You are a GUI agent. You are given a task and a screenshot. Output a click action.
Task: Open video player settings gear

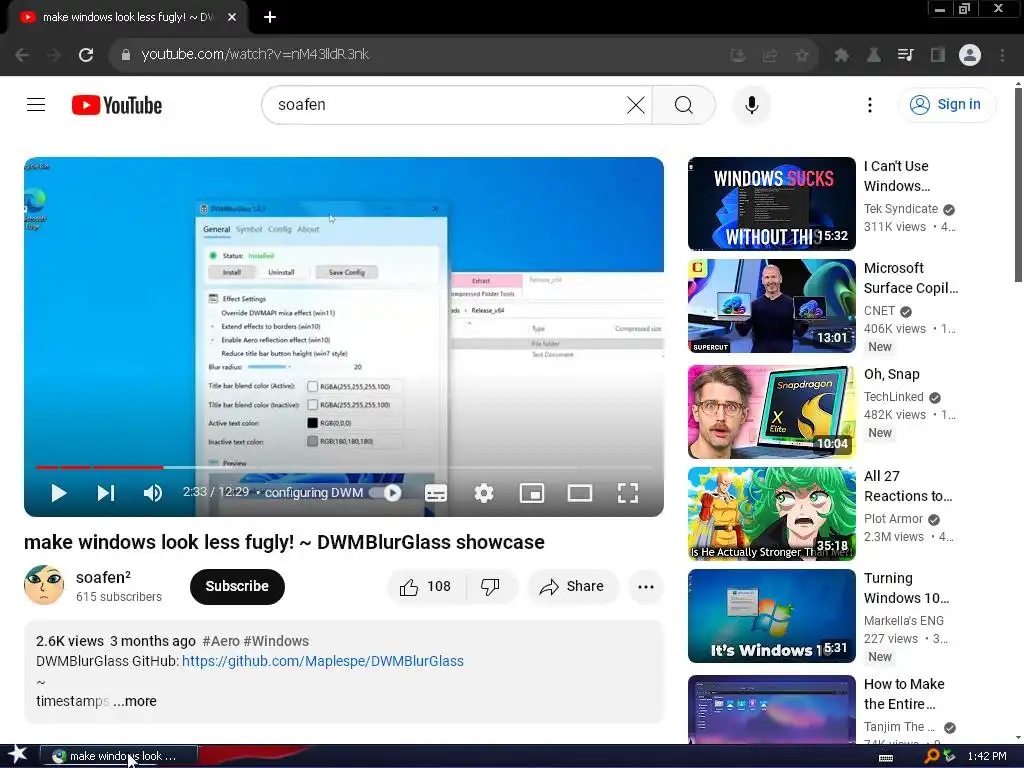[484, 493]
